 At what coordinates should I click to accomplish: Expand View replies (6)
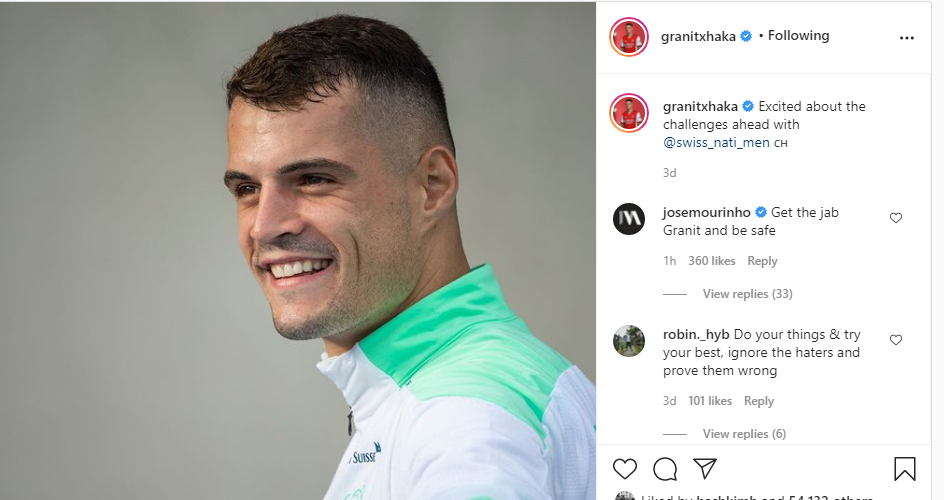pos(744,434)
